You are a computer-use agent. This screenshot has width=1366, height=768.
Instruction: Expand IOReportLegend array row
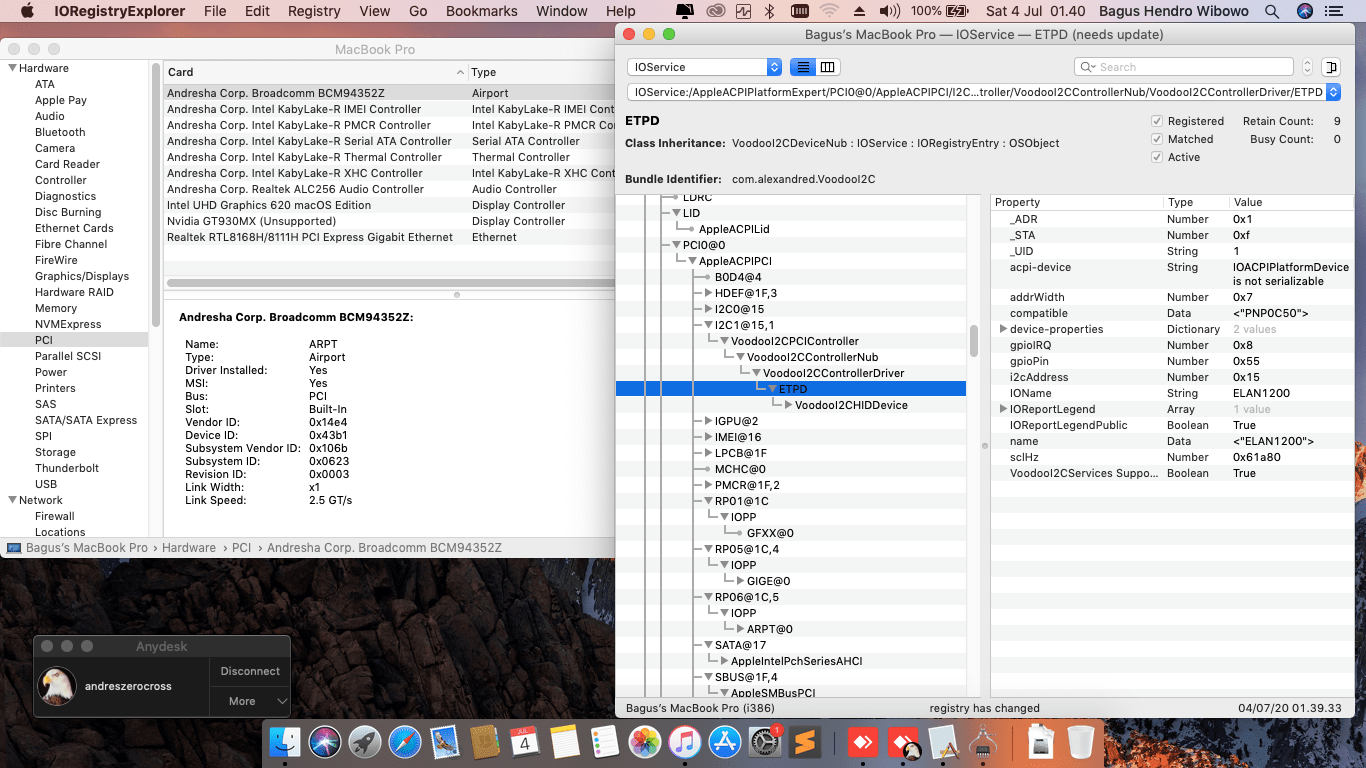pos(1003,409)
